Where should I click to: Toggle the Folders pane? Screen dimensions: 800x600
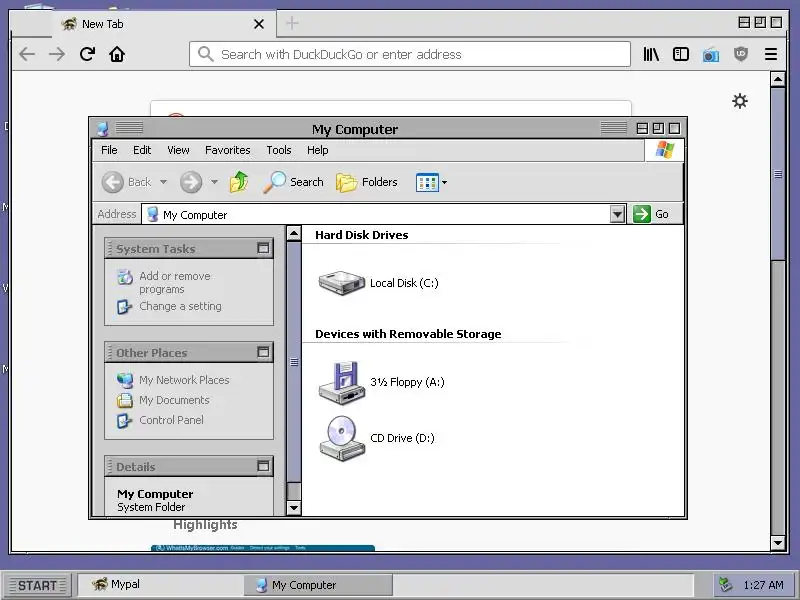coord(367,182)
